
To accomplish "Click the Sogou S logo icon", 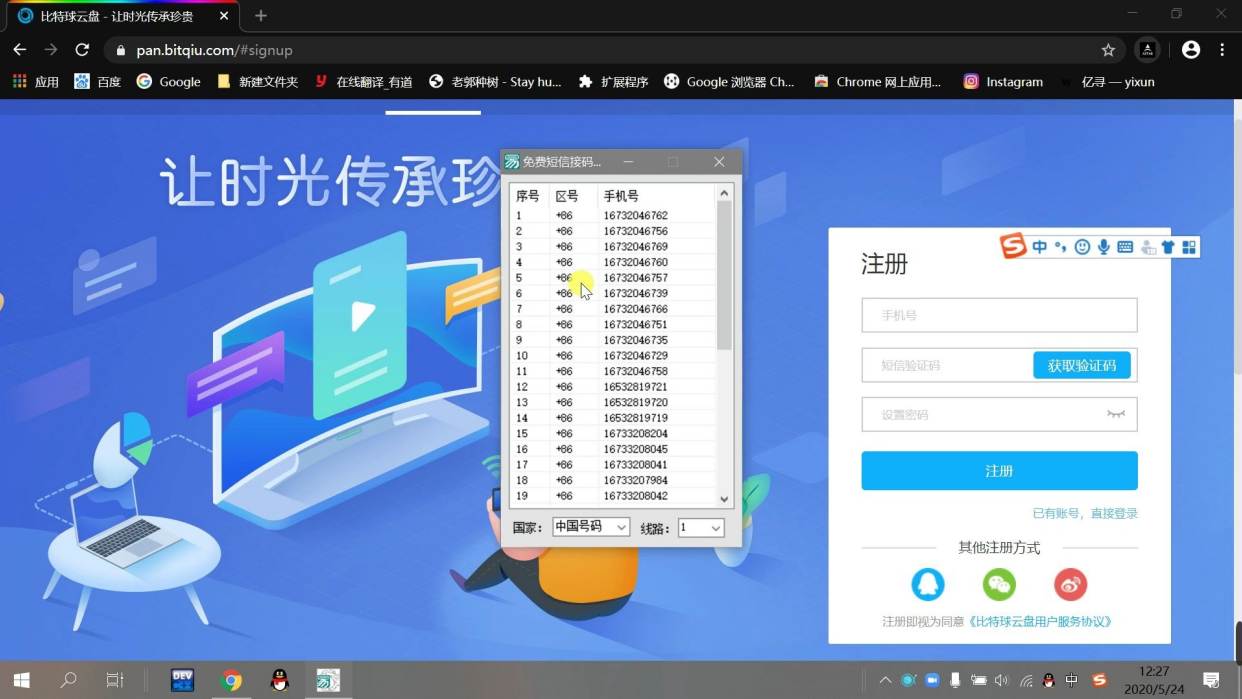I will point(1012,246).
